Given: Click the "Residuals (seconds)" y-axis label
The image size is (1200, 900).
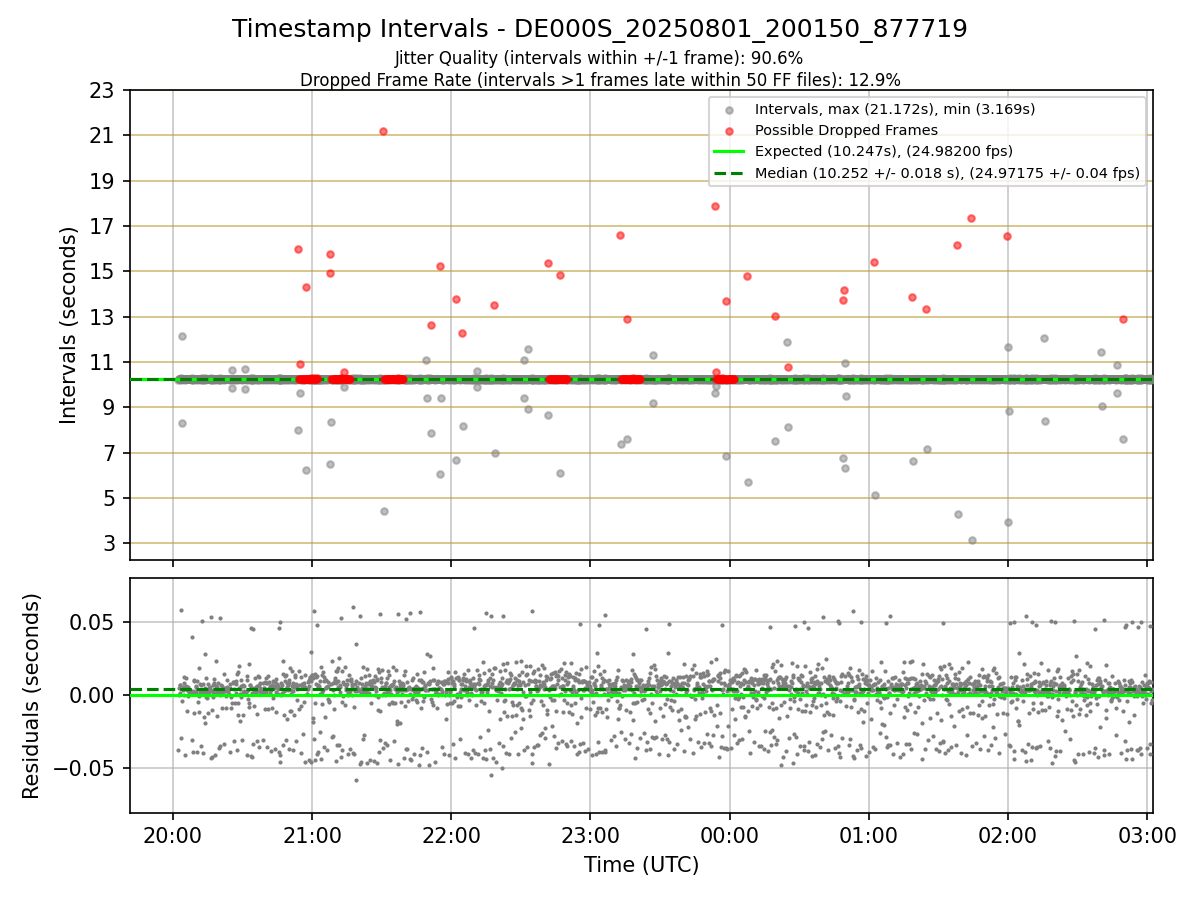Looking at the screenshot, I should click(x=32, y=696).
